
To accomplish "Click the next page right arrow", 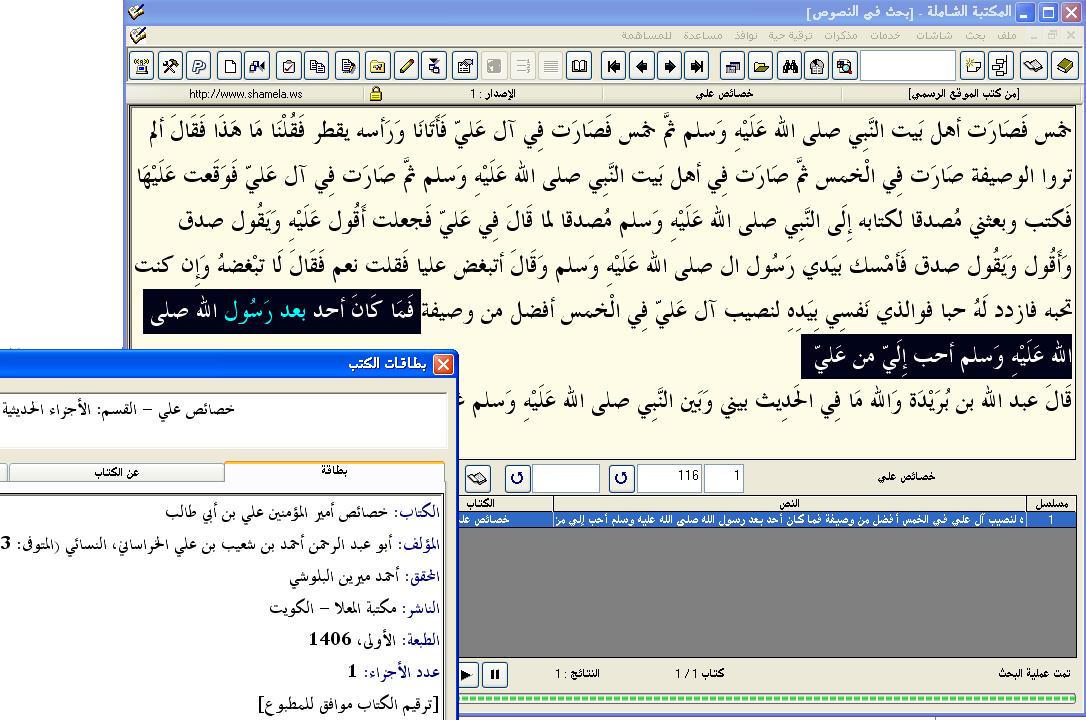I will [670, 67].
